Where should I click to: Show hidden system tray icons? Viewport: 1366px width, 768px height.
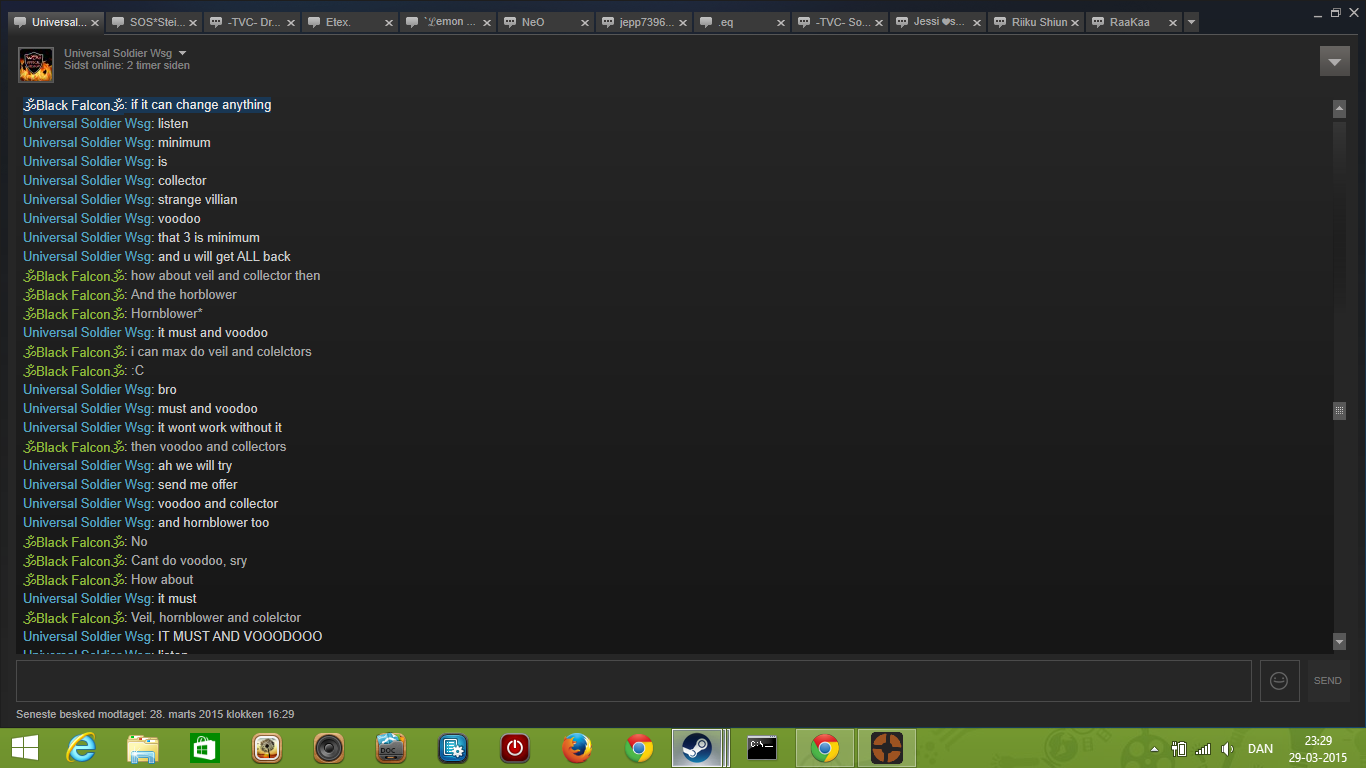(1155, 748)
